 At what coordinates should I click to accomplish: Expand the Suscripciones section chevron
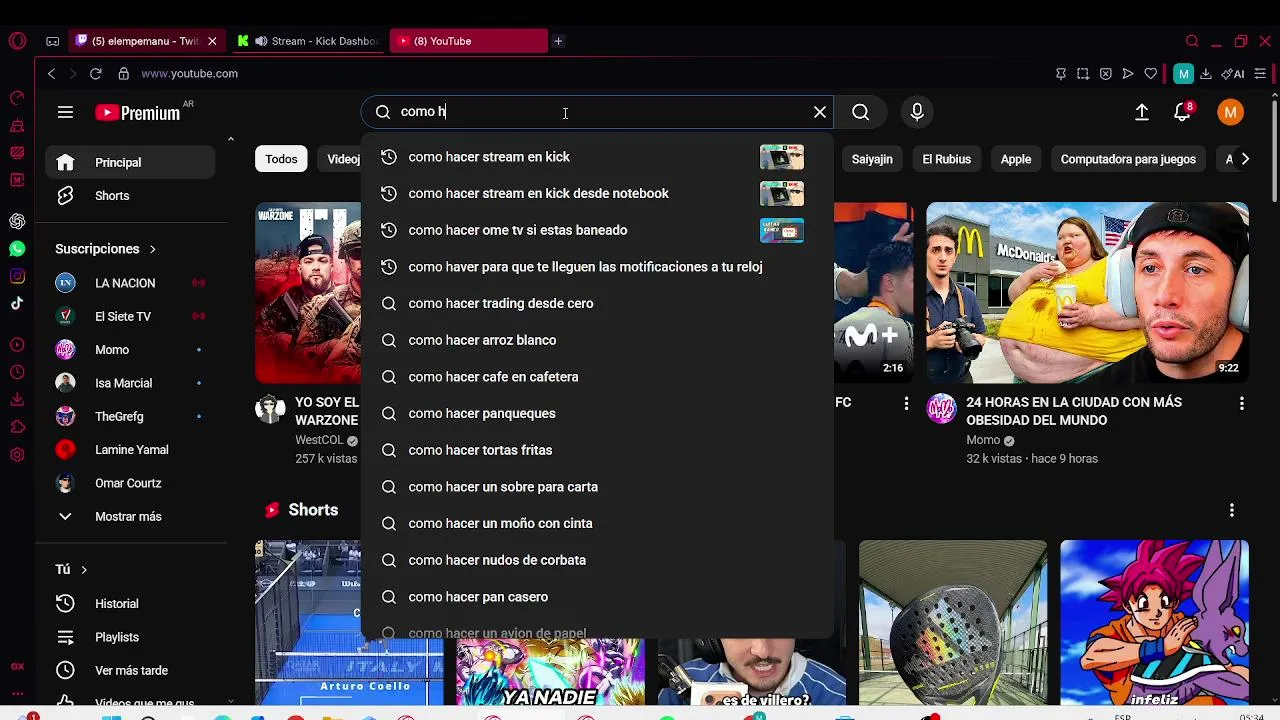152,249
